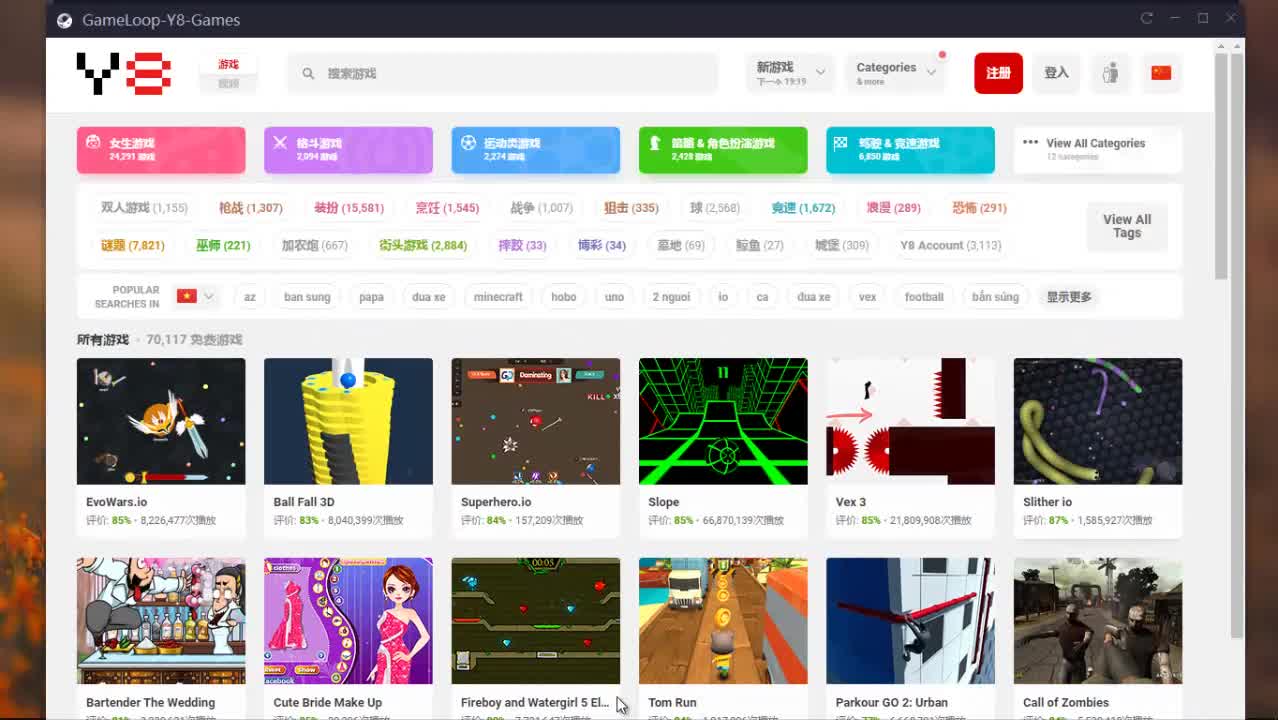This screenshot has height=720, width=1278.
Task: Click the Y8 logo
Action: click(x=124, y=73)
